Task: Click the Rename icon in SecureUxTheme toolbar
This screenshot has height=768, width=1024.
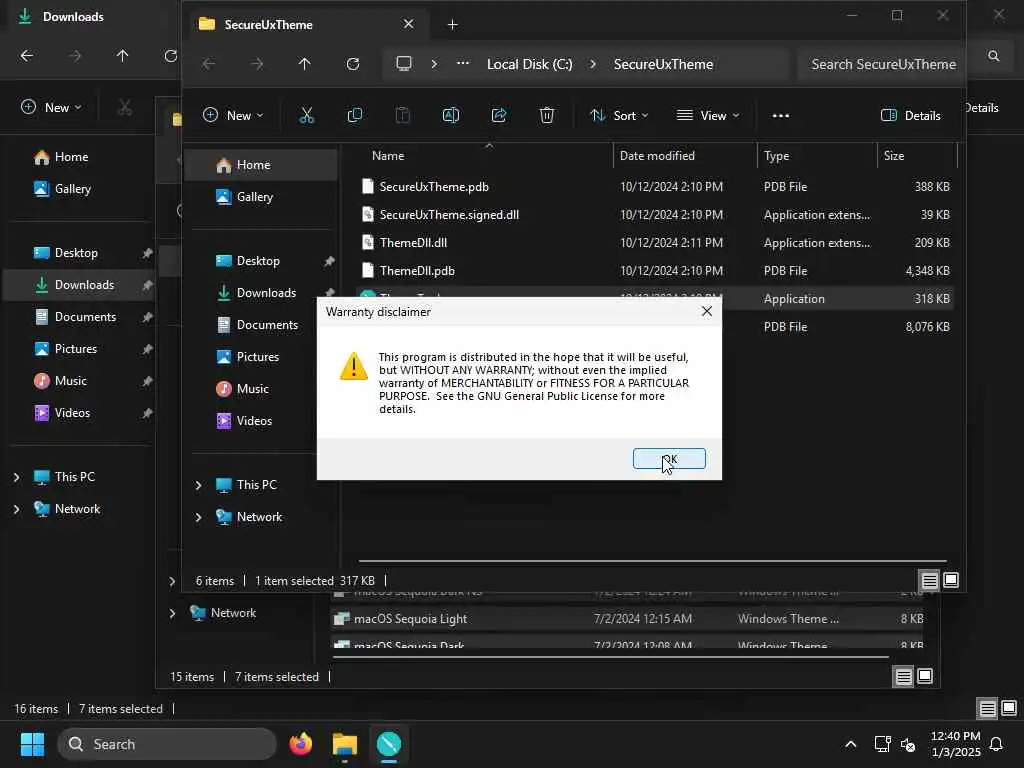Action: (451, 116)
